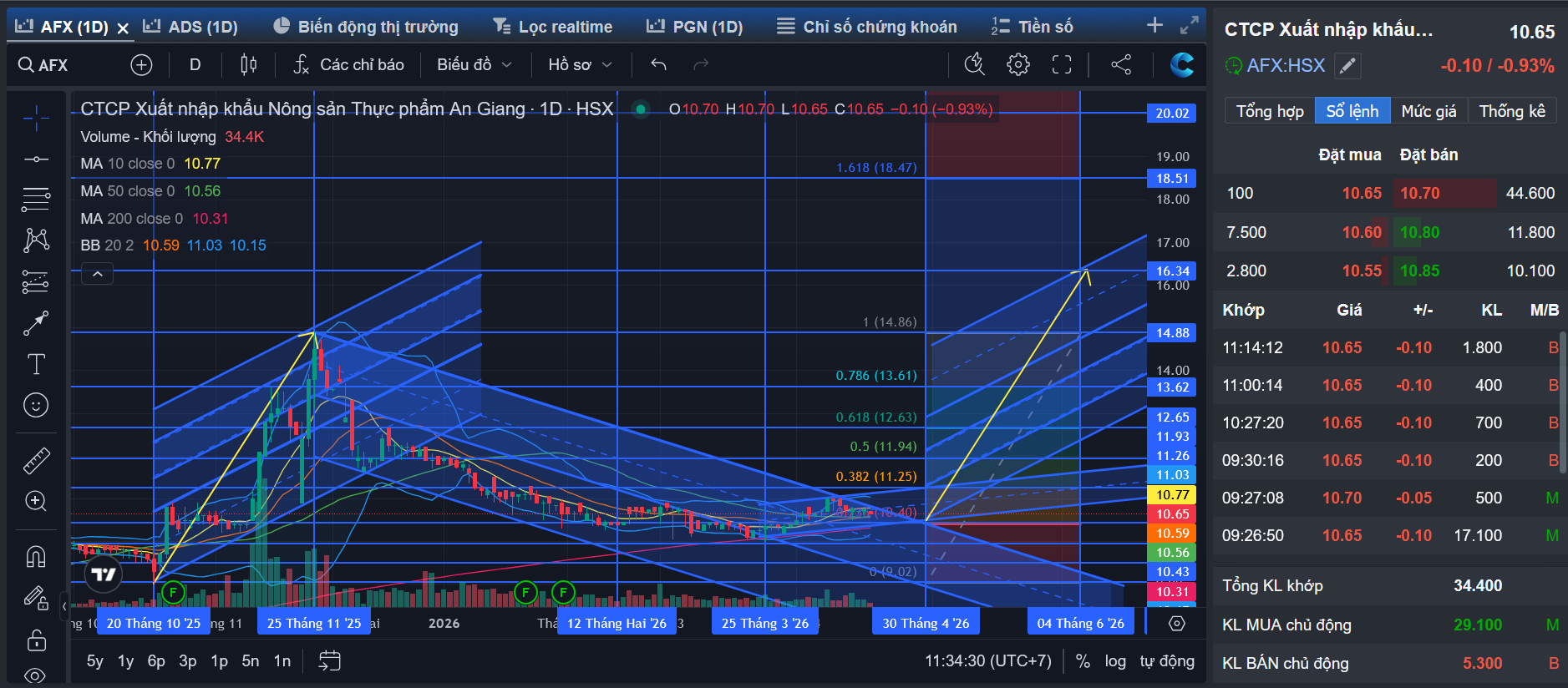Screen dimensions: 1568x688
Task: Set time range to 5n
Action: coord(251,661)
